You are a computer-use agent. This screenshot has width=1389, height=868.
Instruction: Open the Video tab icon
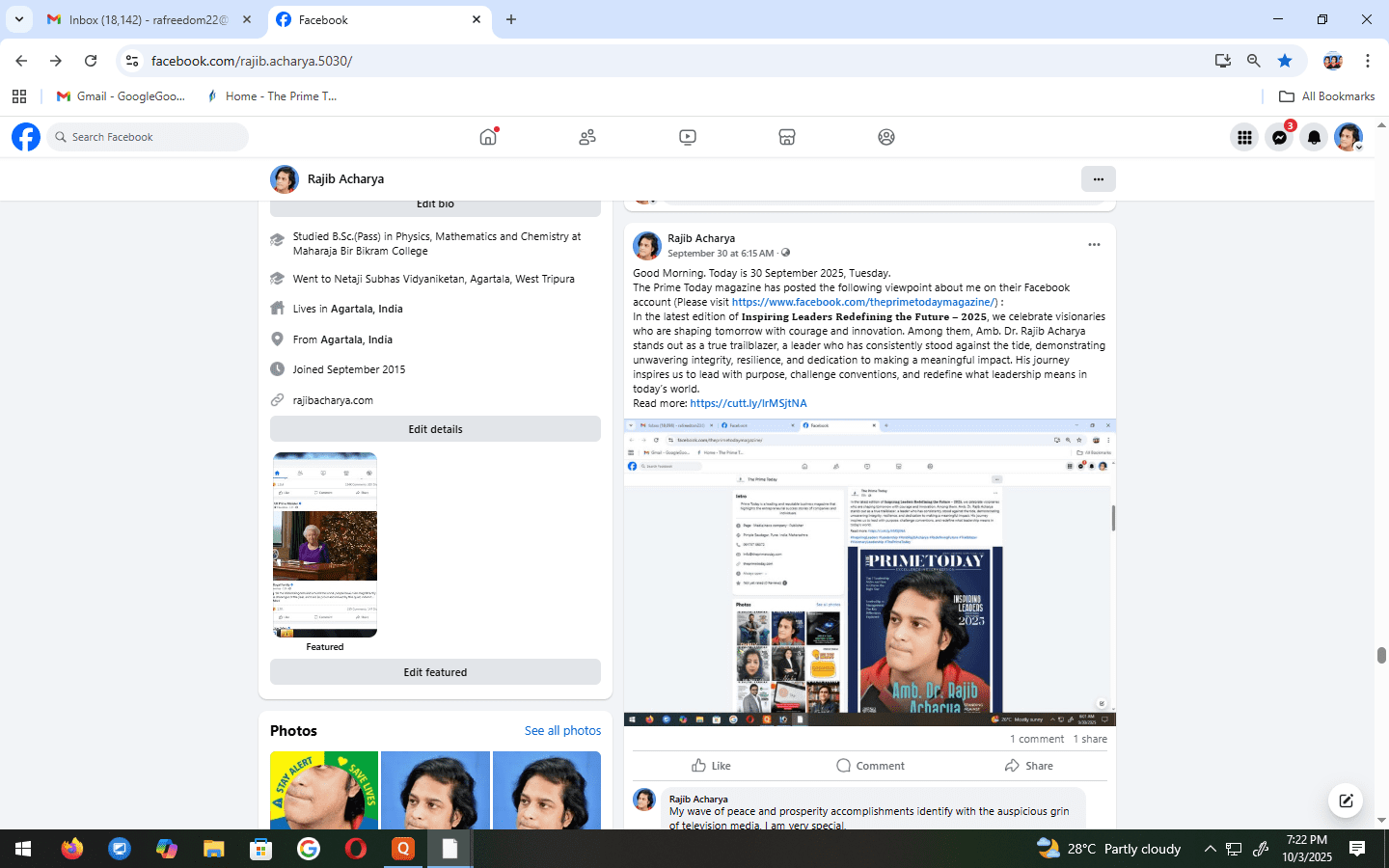688,137
